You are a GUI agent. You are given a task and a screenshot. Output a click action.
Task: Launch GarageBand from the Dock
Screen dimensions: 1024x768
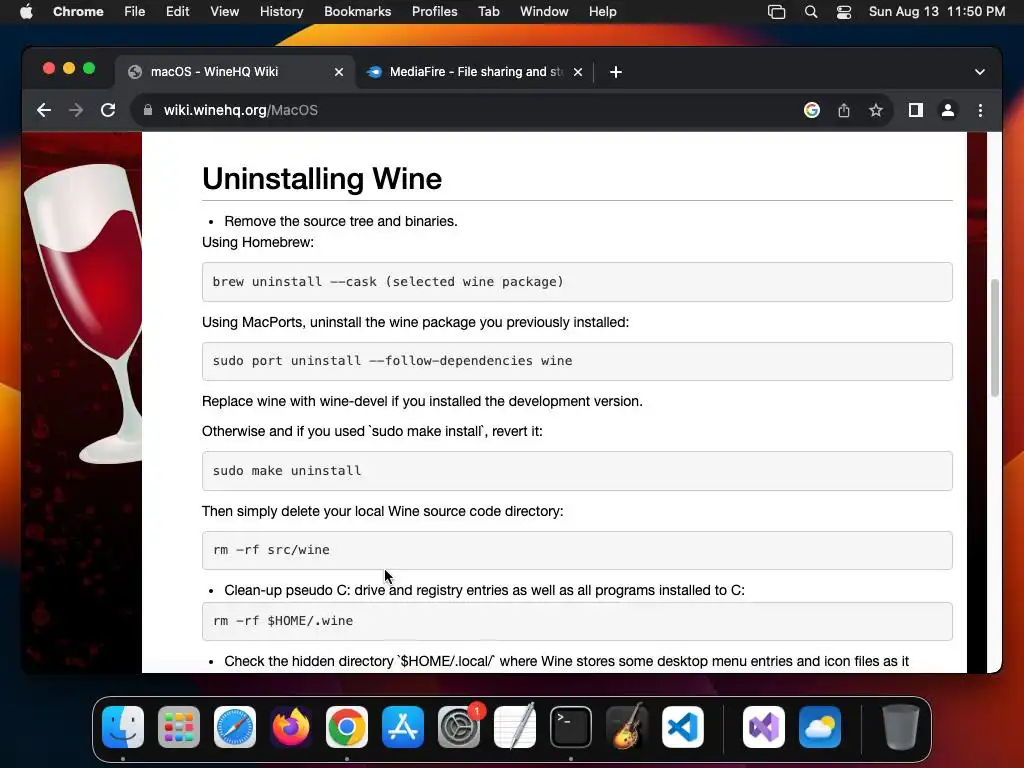pyautogui.click(x=627, y=727)
